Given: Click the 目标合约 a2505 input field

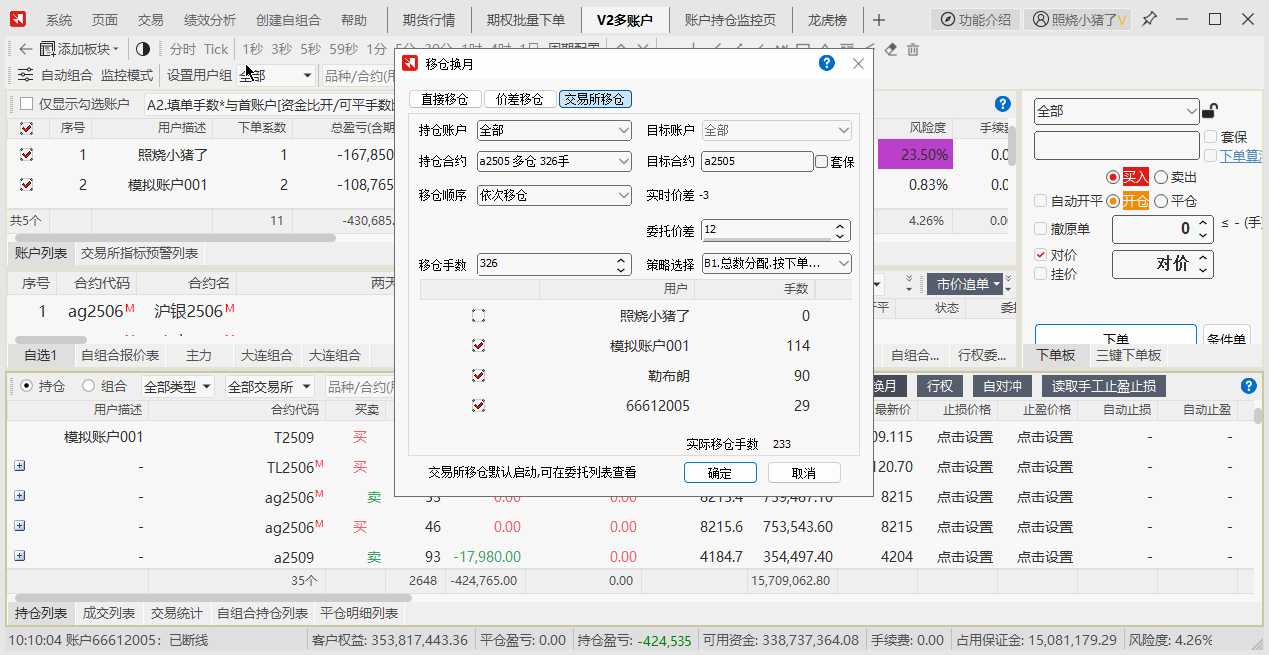Looking at the screenshot, I should point(757,161).
